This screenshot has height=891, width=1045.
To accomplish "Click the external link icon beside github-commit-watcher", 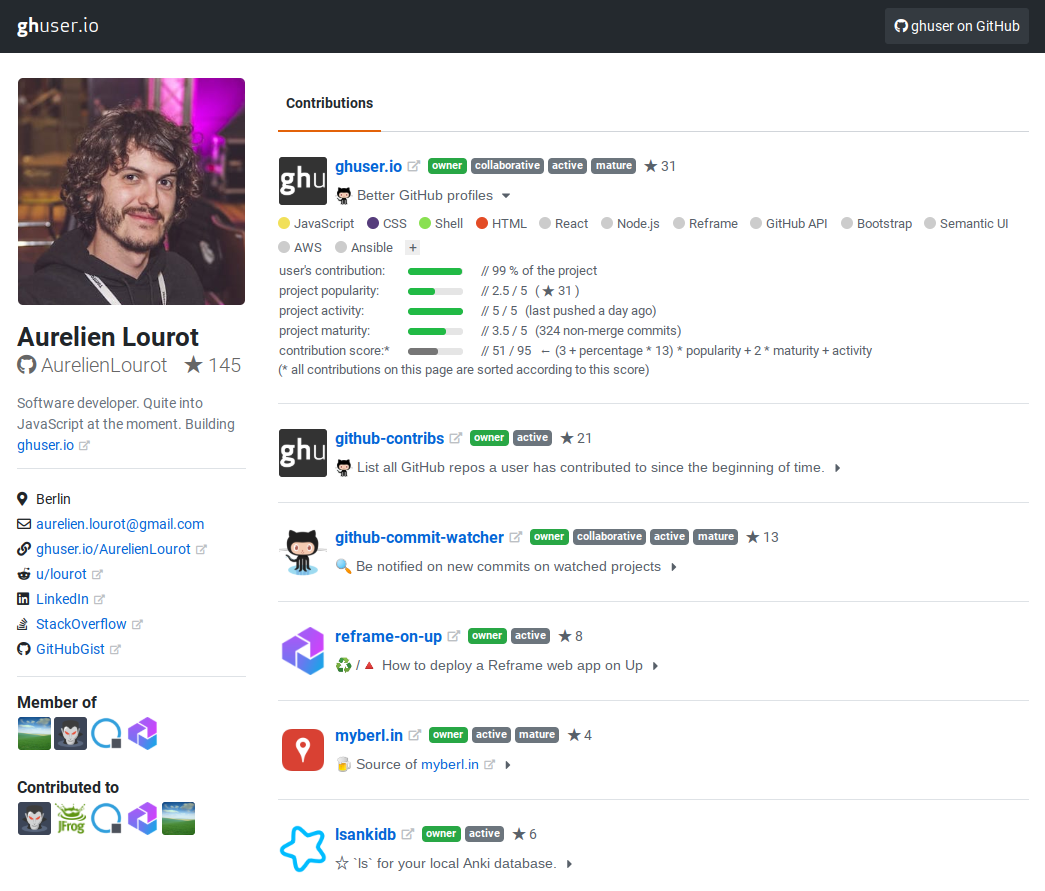I will (516, 537).
